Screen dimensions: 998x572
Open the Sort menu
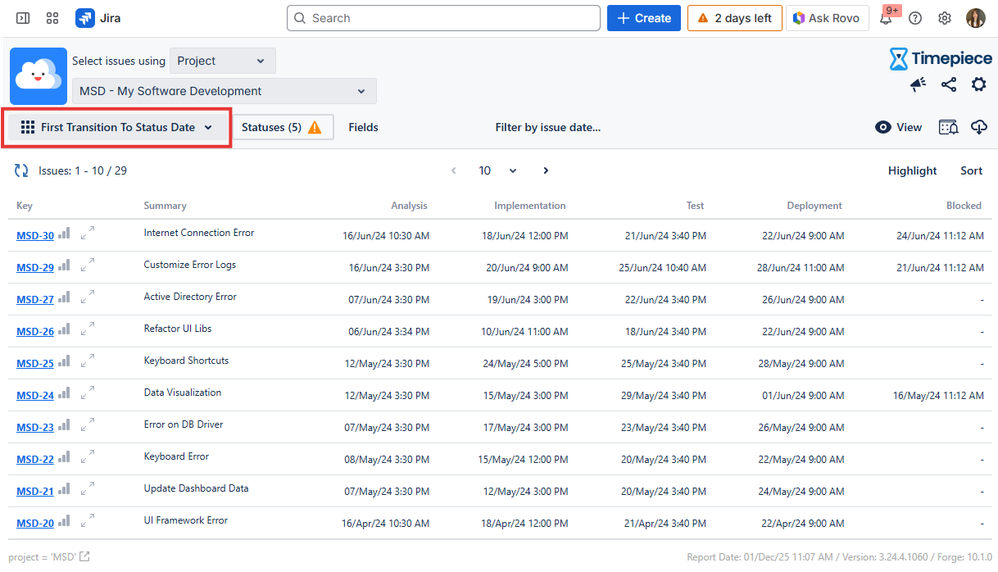971,171
